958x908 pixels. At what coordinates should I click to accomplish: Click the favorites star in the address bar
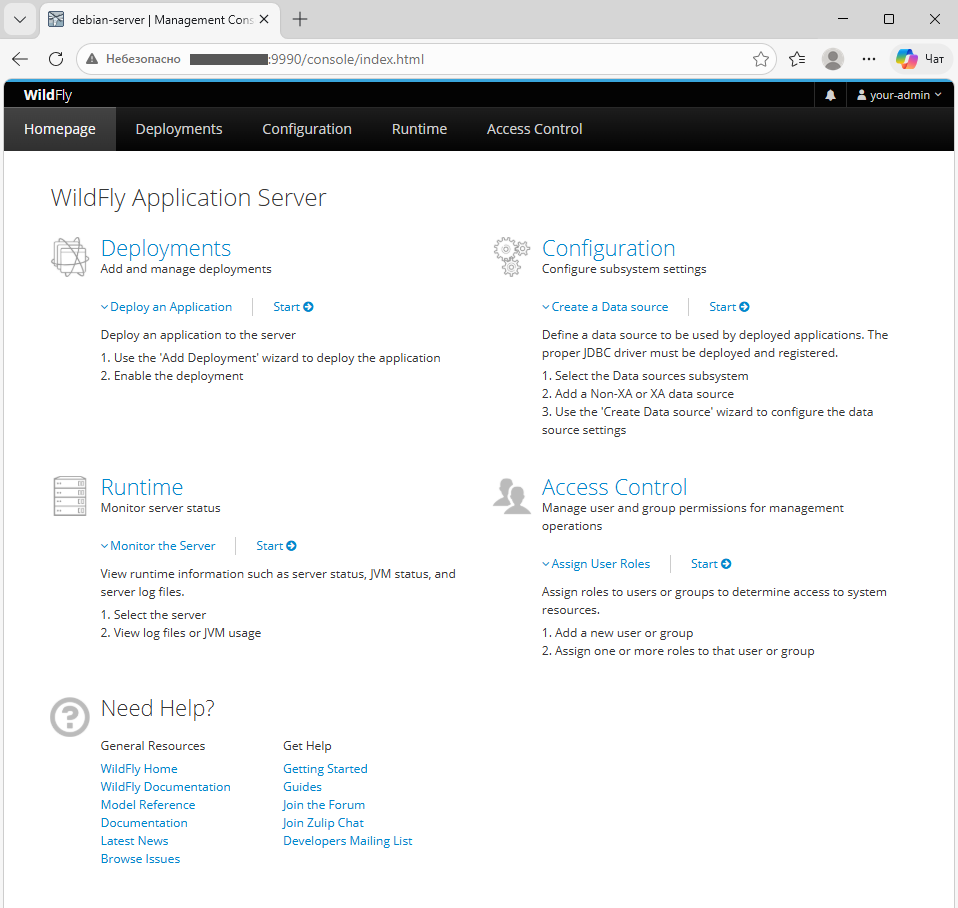point(761,59)
